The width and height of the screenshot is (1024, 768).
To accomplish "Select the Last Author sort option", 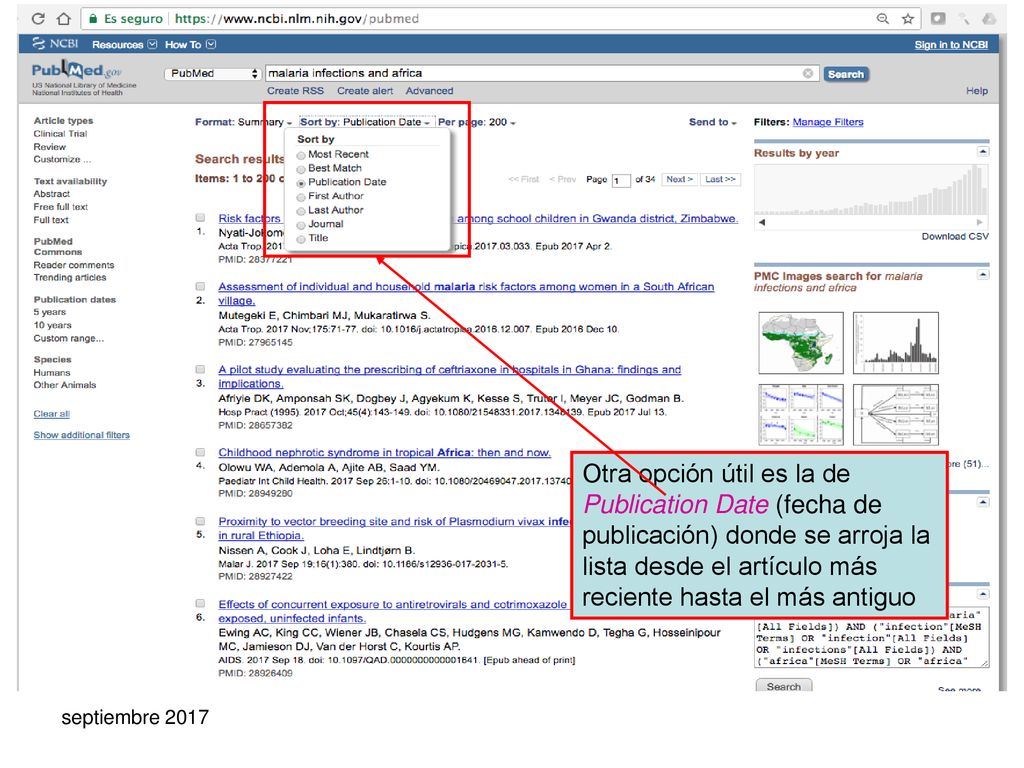I will pyautogui.click(x=301, y=211).
